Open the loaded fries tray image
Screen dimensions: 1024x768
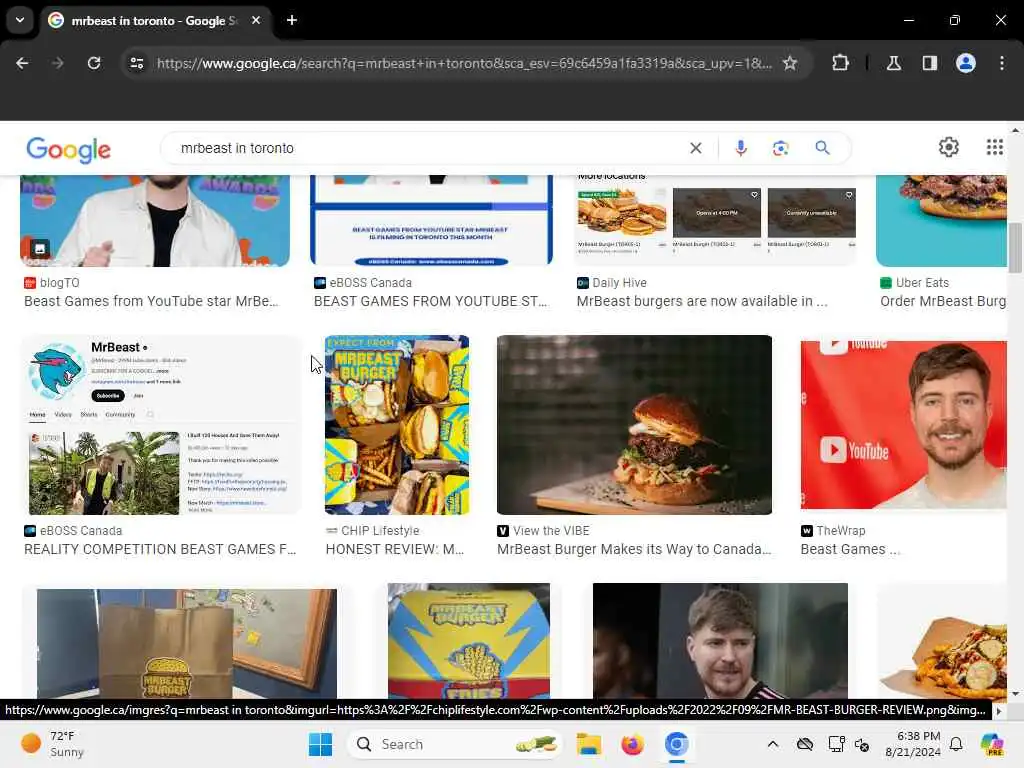942,641
